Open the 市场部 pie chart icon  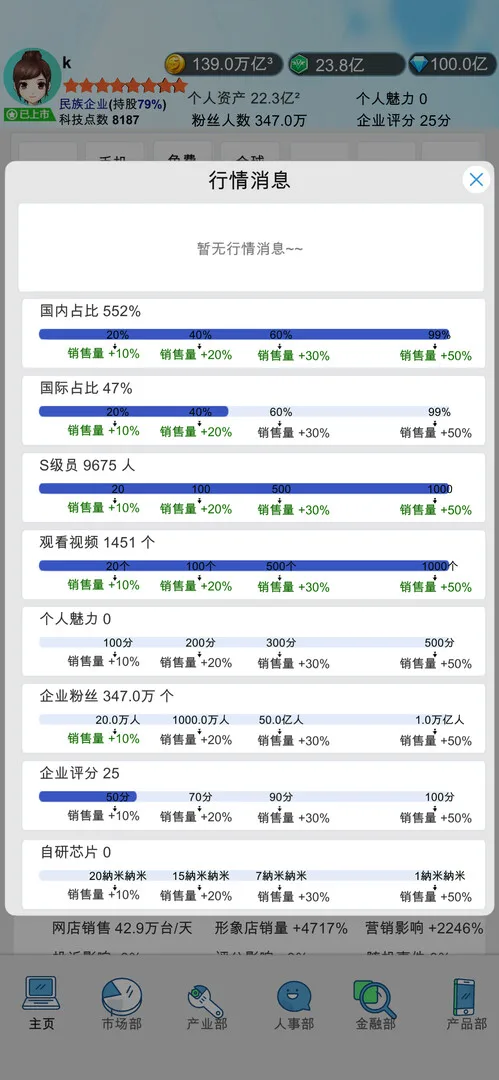[x=122, y=997]
